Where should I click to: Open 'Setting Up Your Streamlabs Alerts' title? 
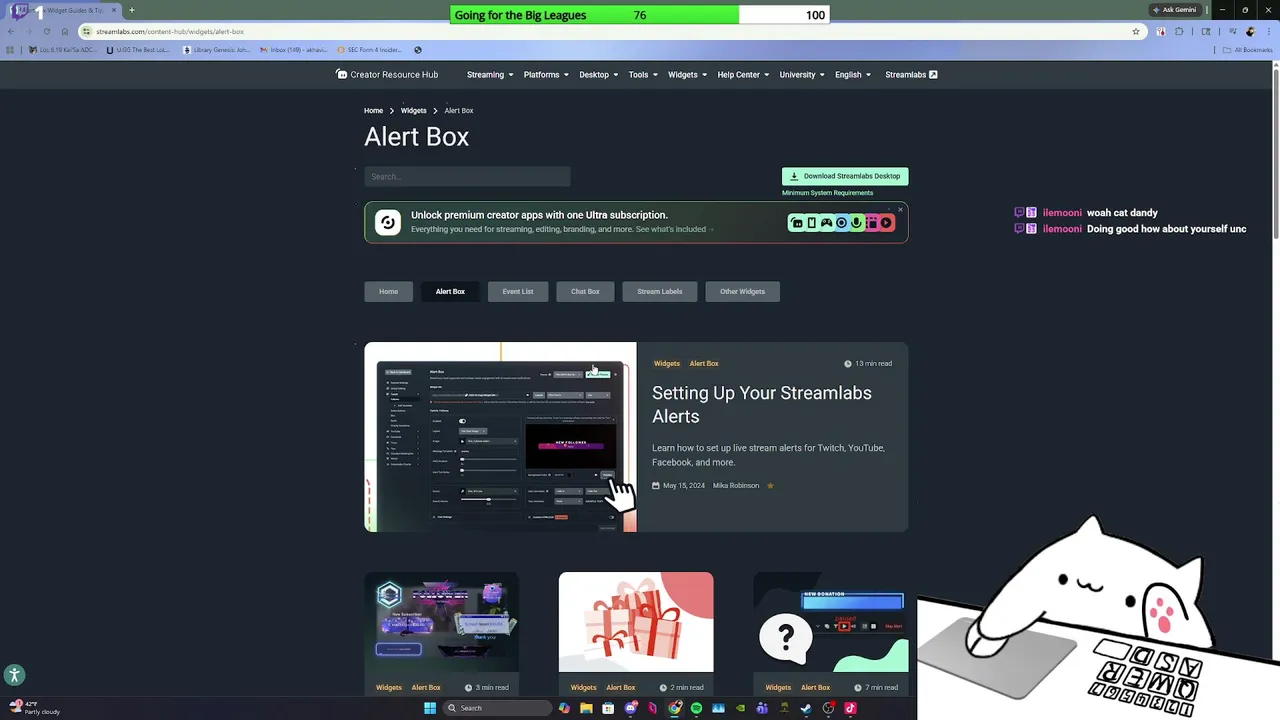coord(762,404)
